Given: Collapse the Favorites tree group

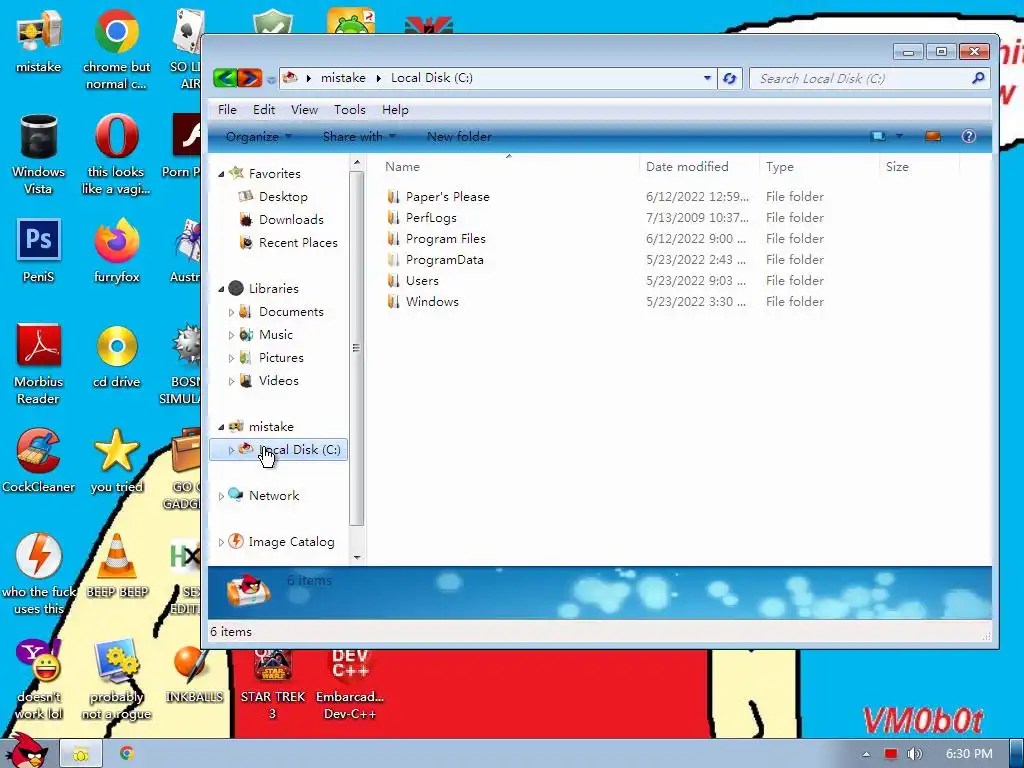Looking at the screenshot, I should point(221,174).
